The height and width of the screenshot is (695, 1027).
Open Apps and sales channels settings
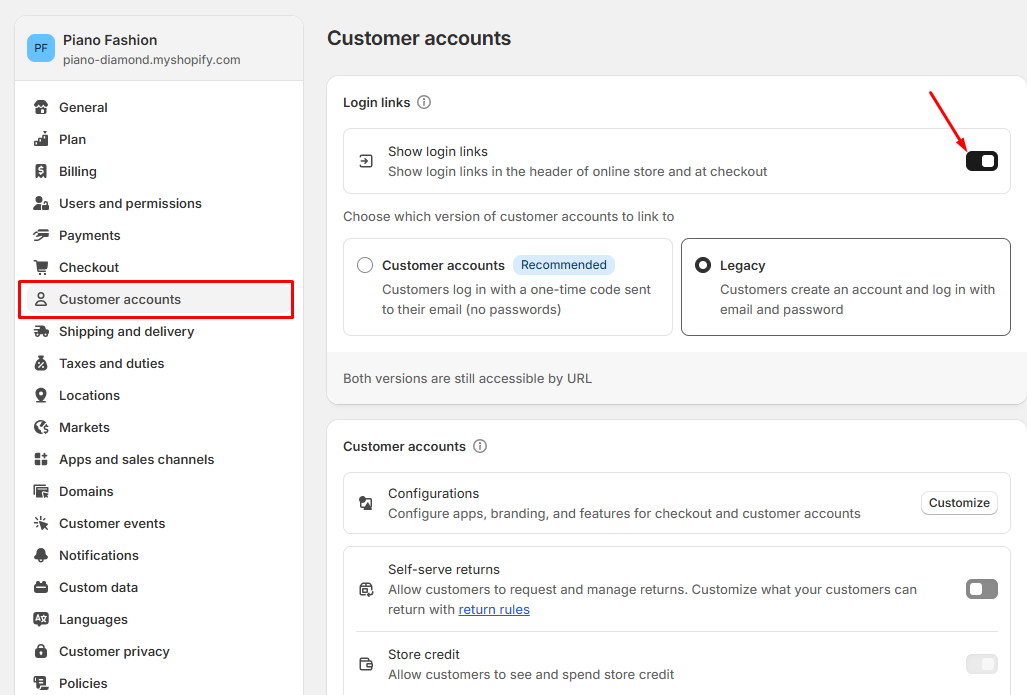[136, 459]
